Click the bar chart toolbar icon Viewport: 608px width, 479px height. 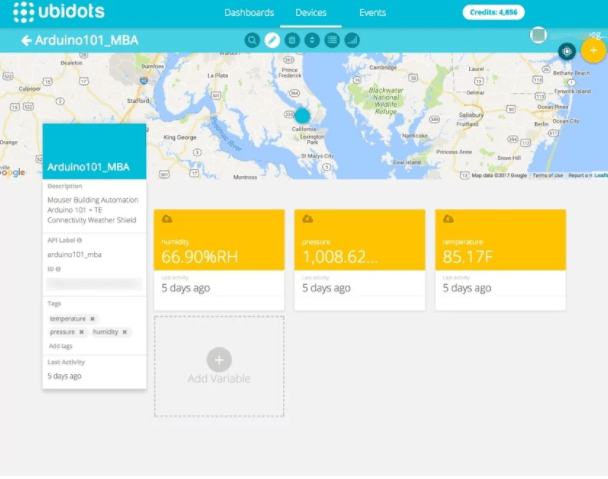click(x=352, y=40)
